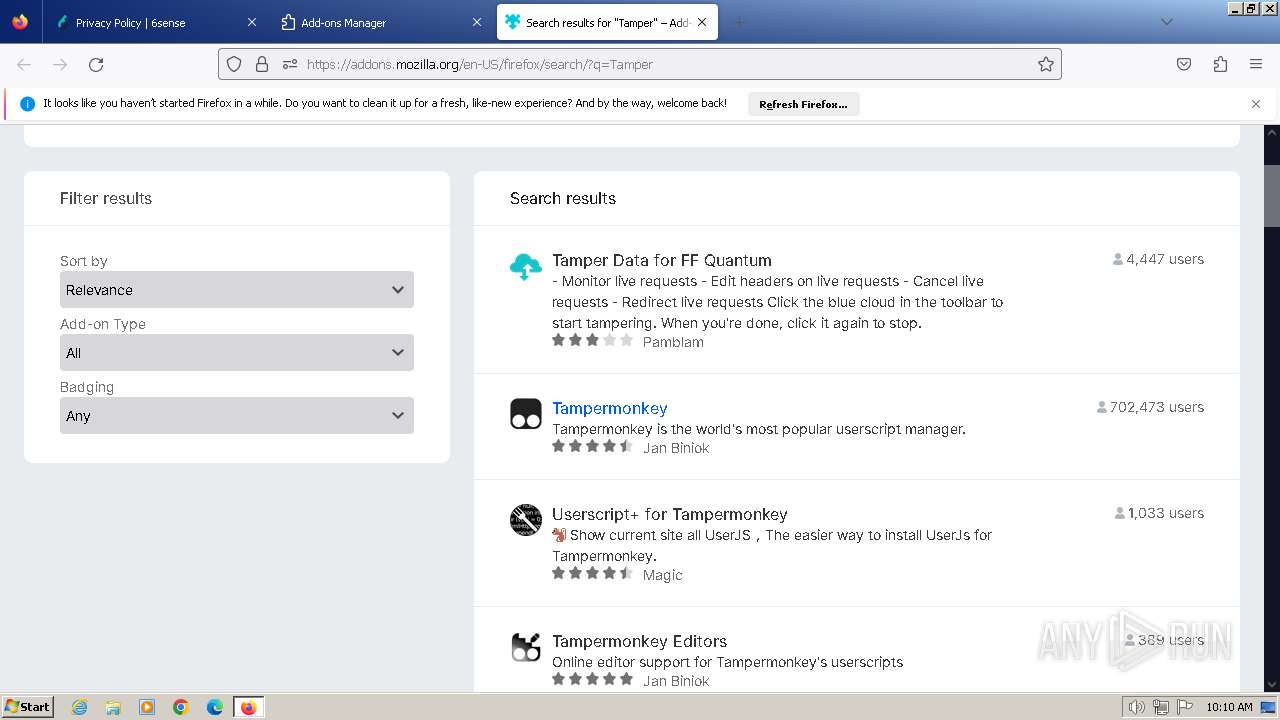Open a new tab with plus button
The image size is (1280, 720).
point(739,22)
